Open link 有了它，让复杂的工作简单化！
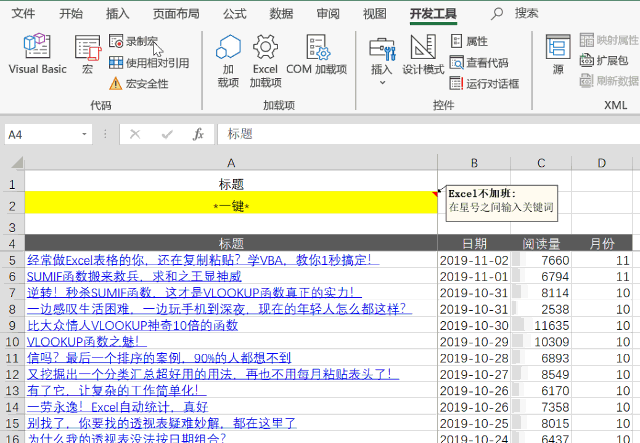Screen dimensions: 640x443 click(117, 391)
